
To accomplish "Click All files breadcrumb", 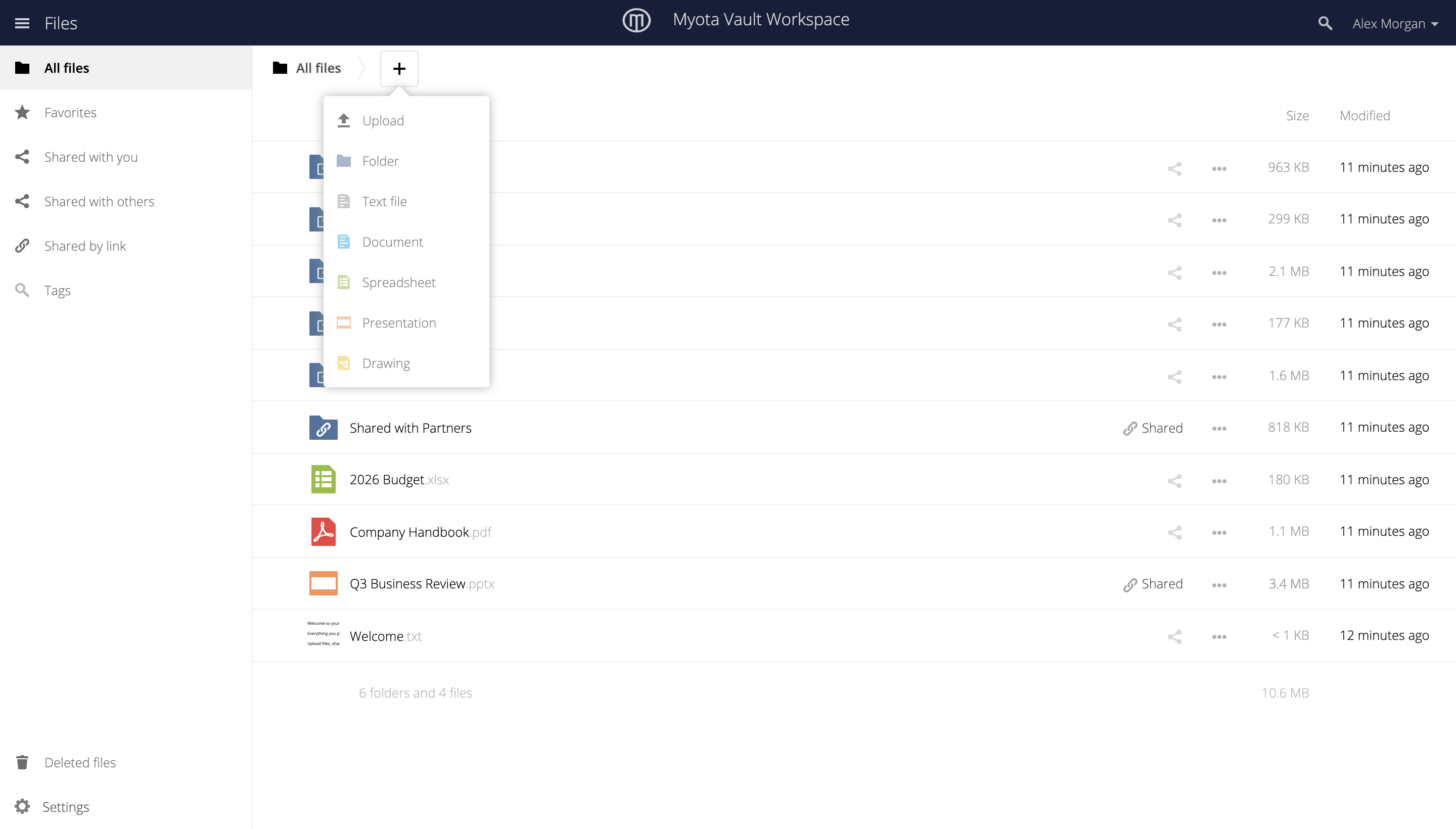I will (x=307, y=68).
